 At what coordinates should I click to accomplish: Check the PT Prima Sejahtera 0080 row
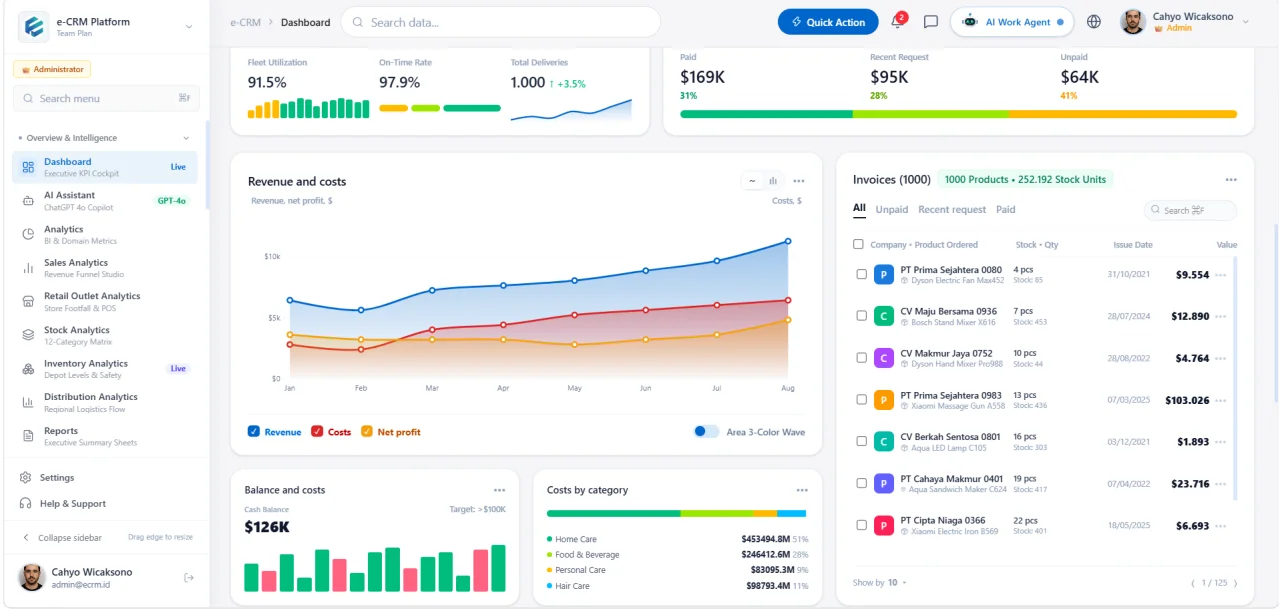click(x=862, y=274)
